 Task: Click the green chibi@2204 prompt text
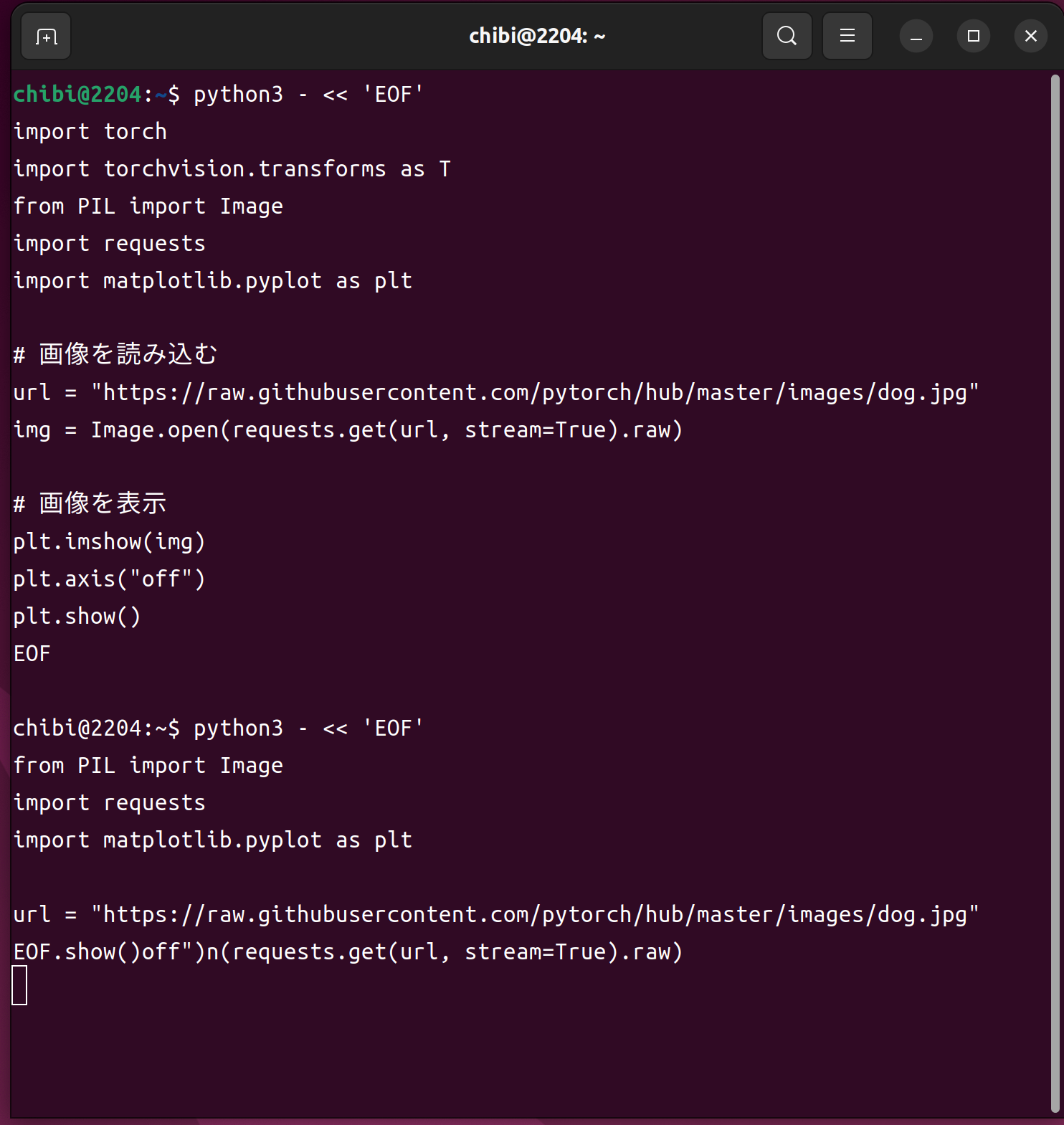(x=77, y=94)
